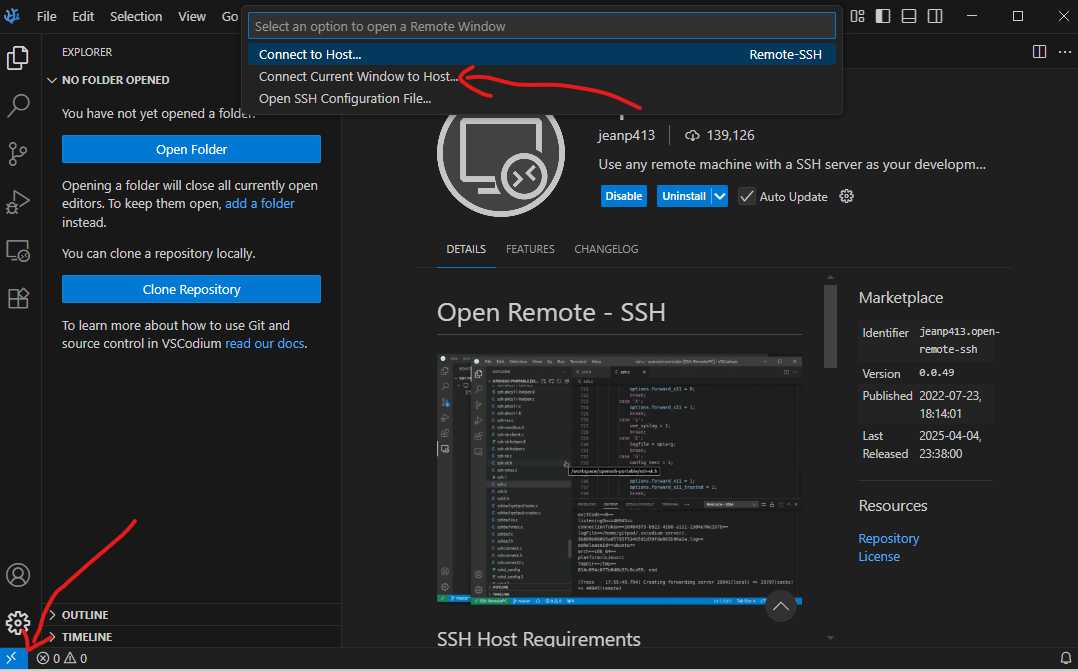Viewport: 1078px width, 671px height.
Task: Click the version value 0.0.49
Action: pos(936,373)
